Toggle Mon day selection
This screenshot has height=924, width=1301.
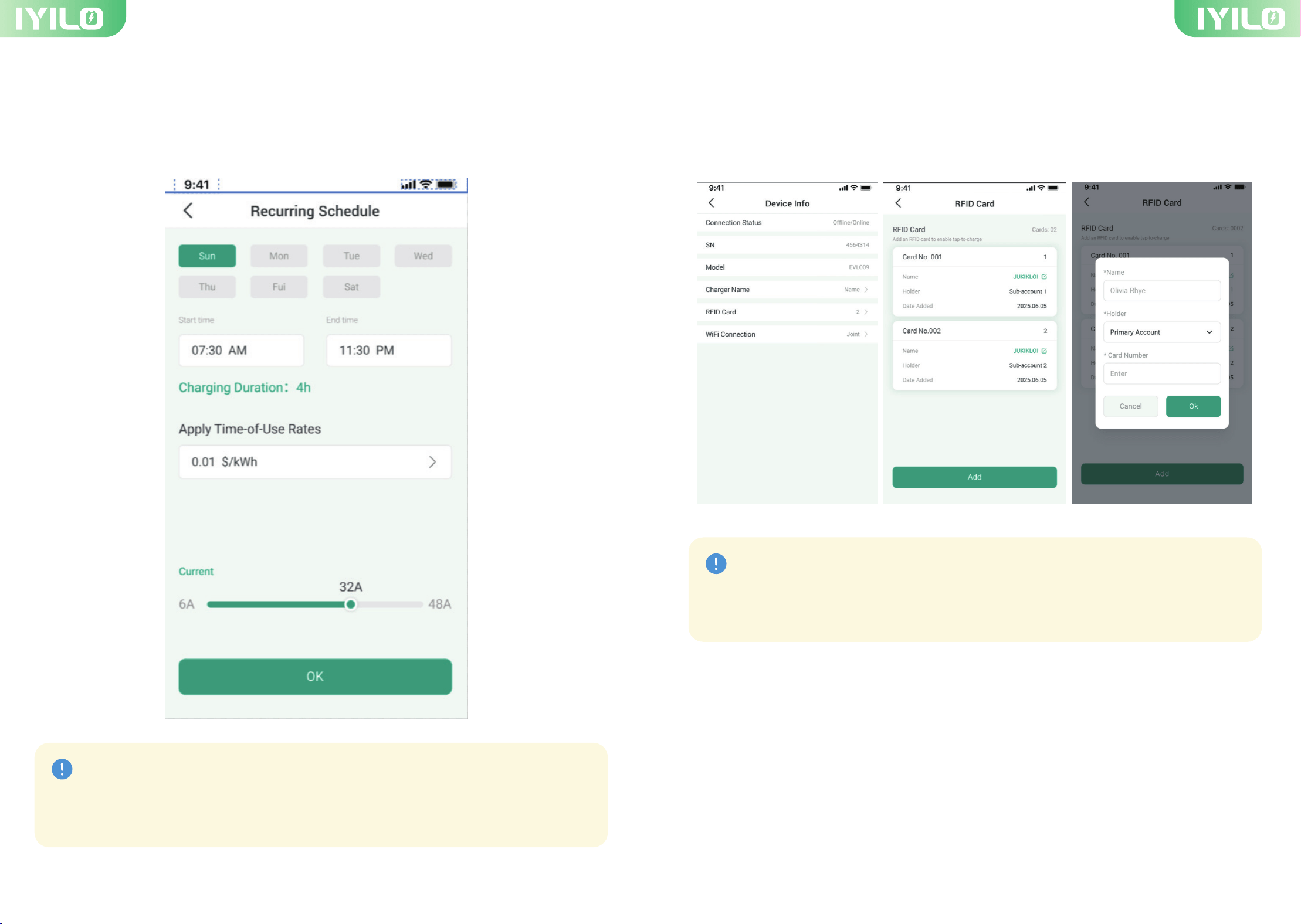pos(279,256)
